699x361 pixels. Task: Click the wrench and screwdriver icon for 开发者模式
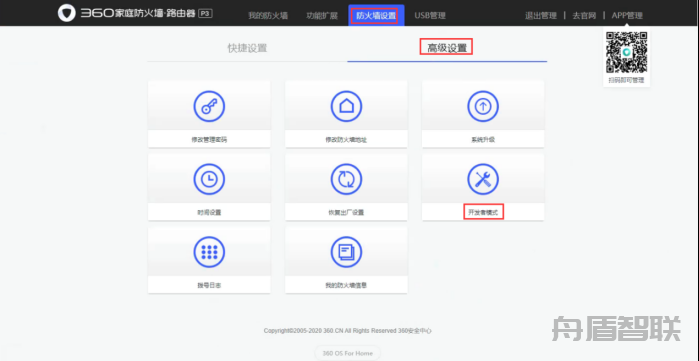pyautogui.click(x=483, y=179)
